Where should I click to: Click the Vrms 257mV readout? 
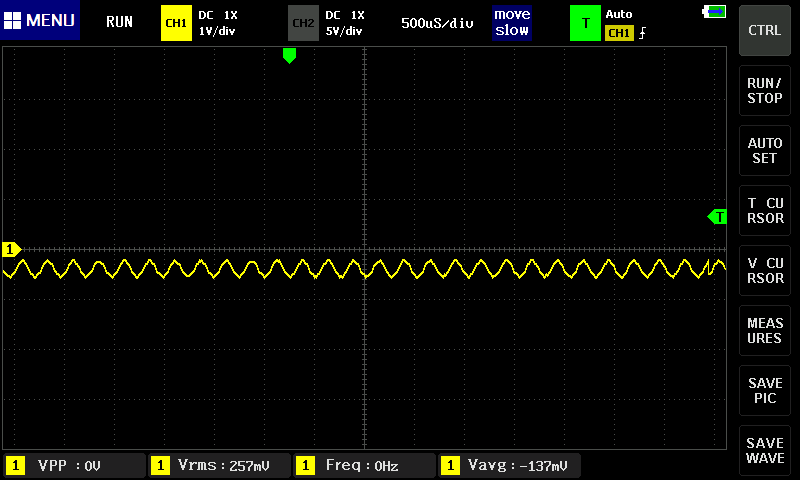click(219, 465)
